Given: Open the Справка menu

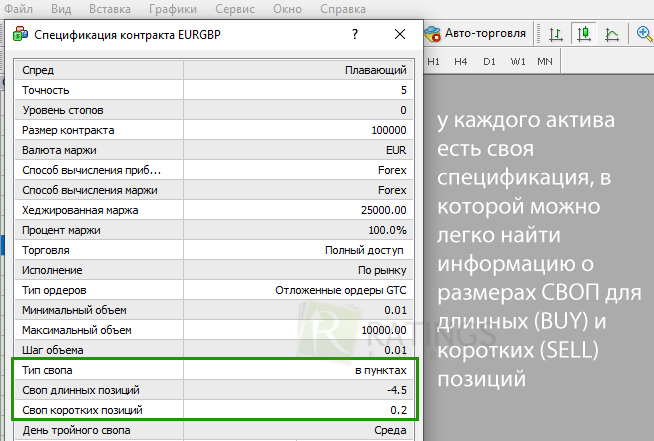Looking at the screenshot, I should (x=342, y=7).
